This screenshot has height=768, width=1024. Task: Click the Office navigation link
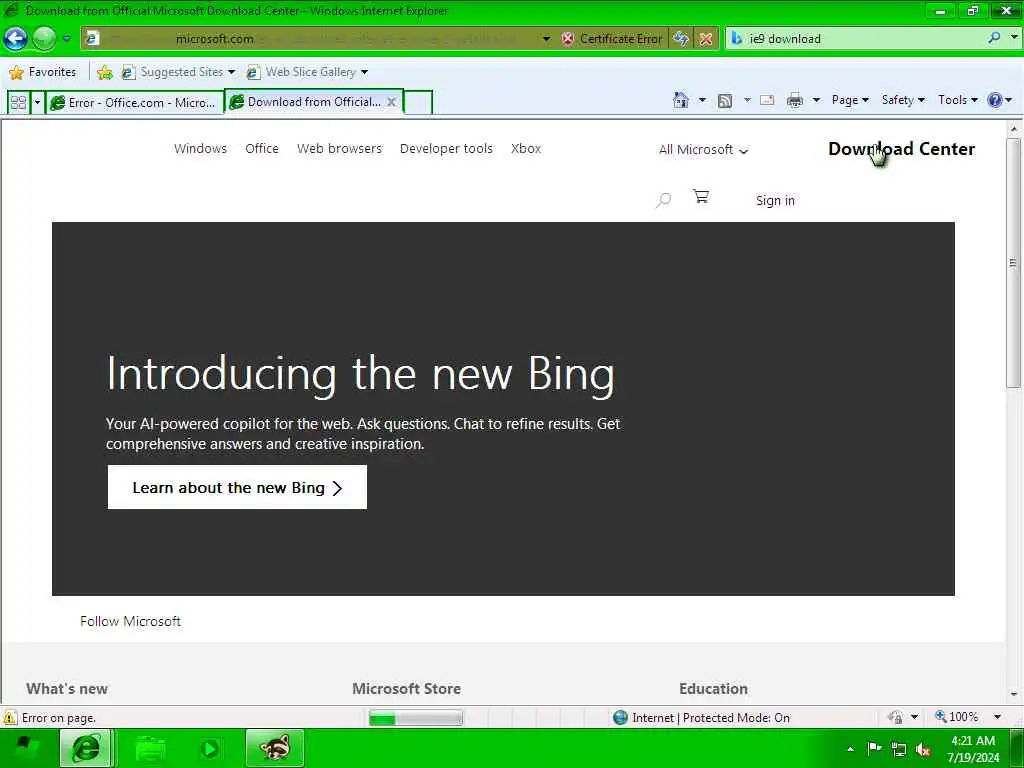pos(262,148)
